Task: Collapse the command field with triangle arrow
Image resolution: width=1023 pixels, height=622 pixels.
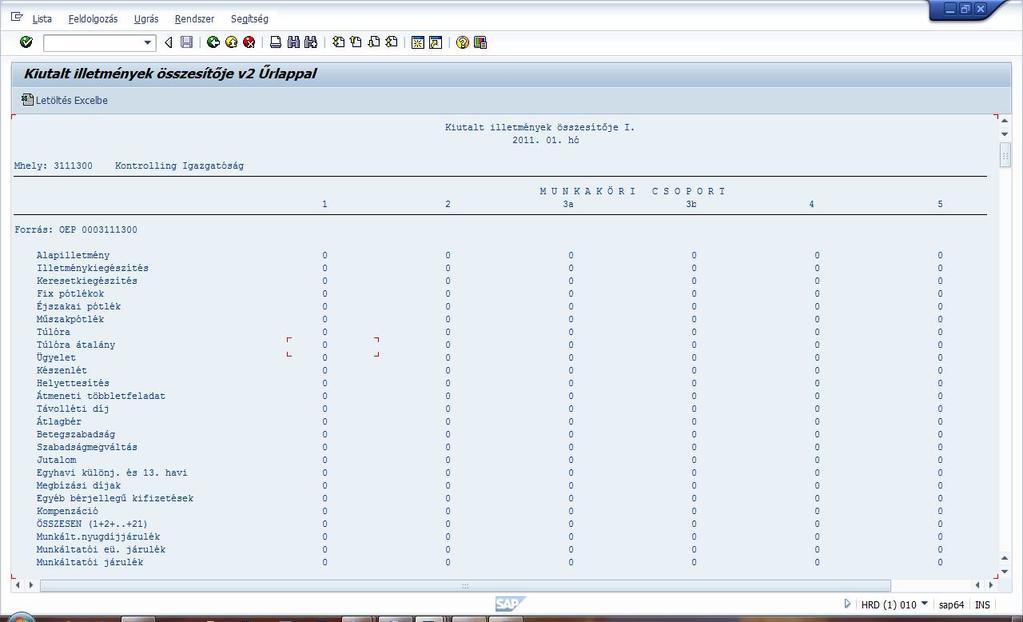Action: pos(168,42)
